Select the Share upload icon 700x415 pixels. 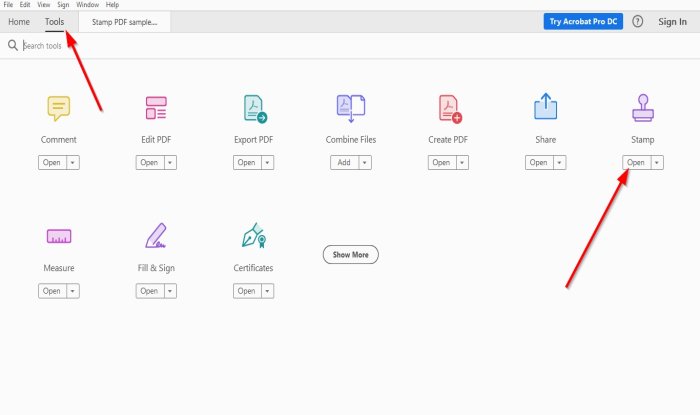[546, 106]
